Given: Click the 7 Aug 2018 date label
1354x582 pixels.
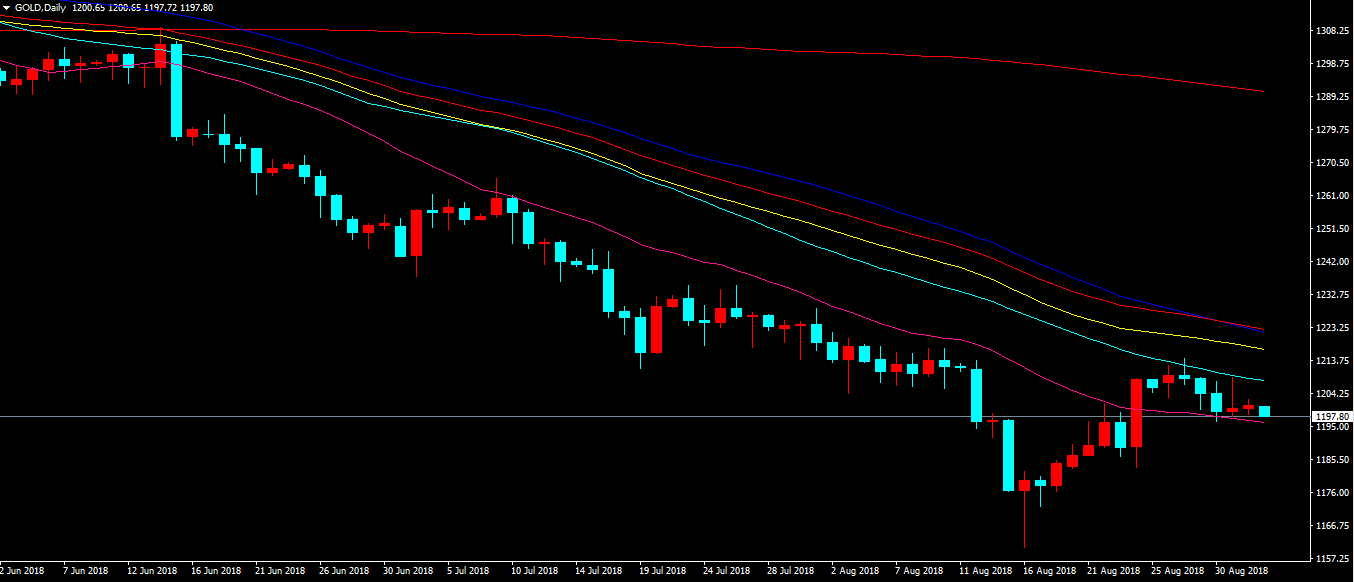Looking at the screenshot, I should pos(919,571).
